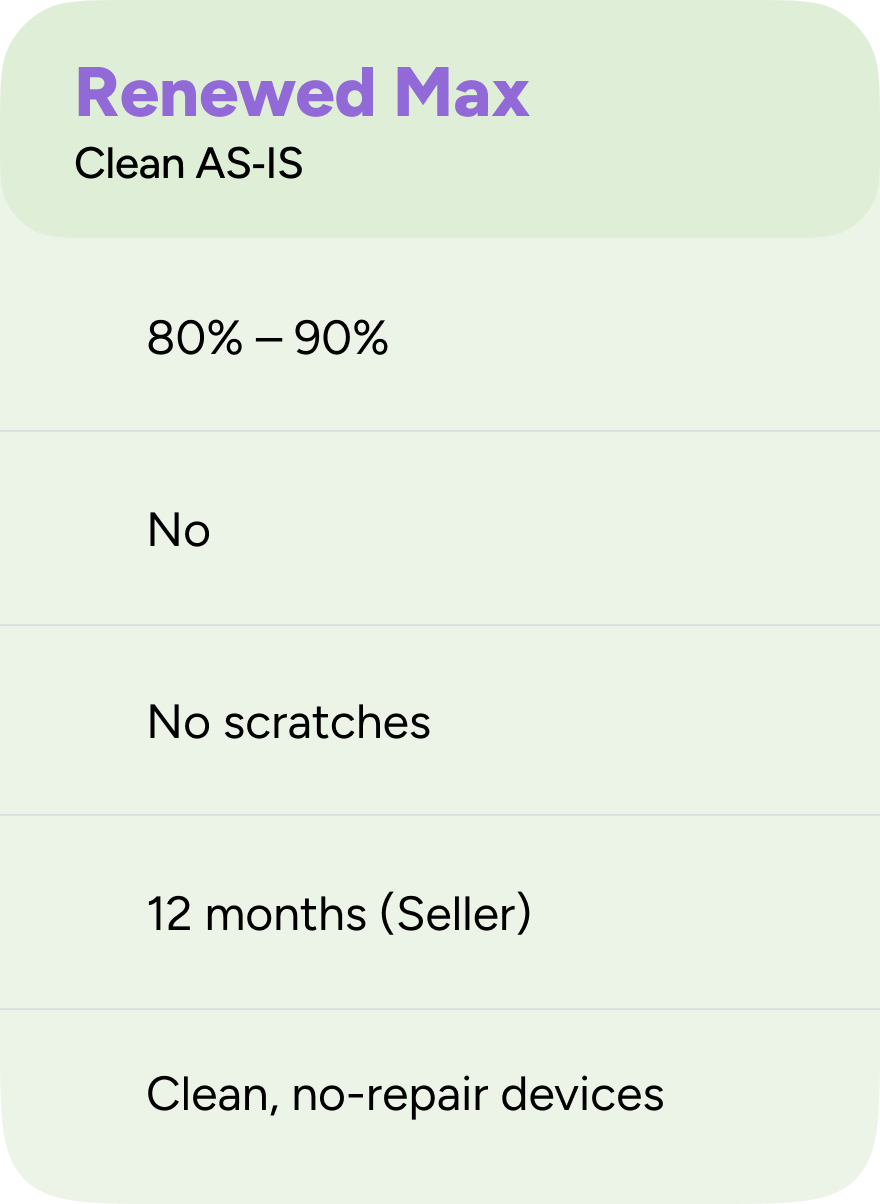Click the word Max in the title
Viewport: 880px width, 1204px height.
tap(461, 93)
